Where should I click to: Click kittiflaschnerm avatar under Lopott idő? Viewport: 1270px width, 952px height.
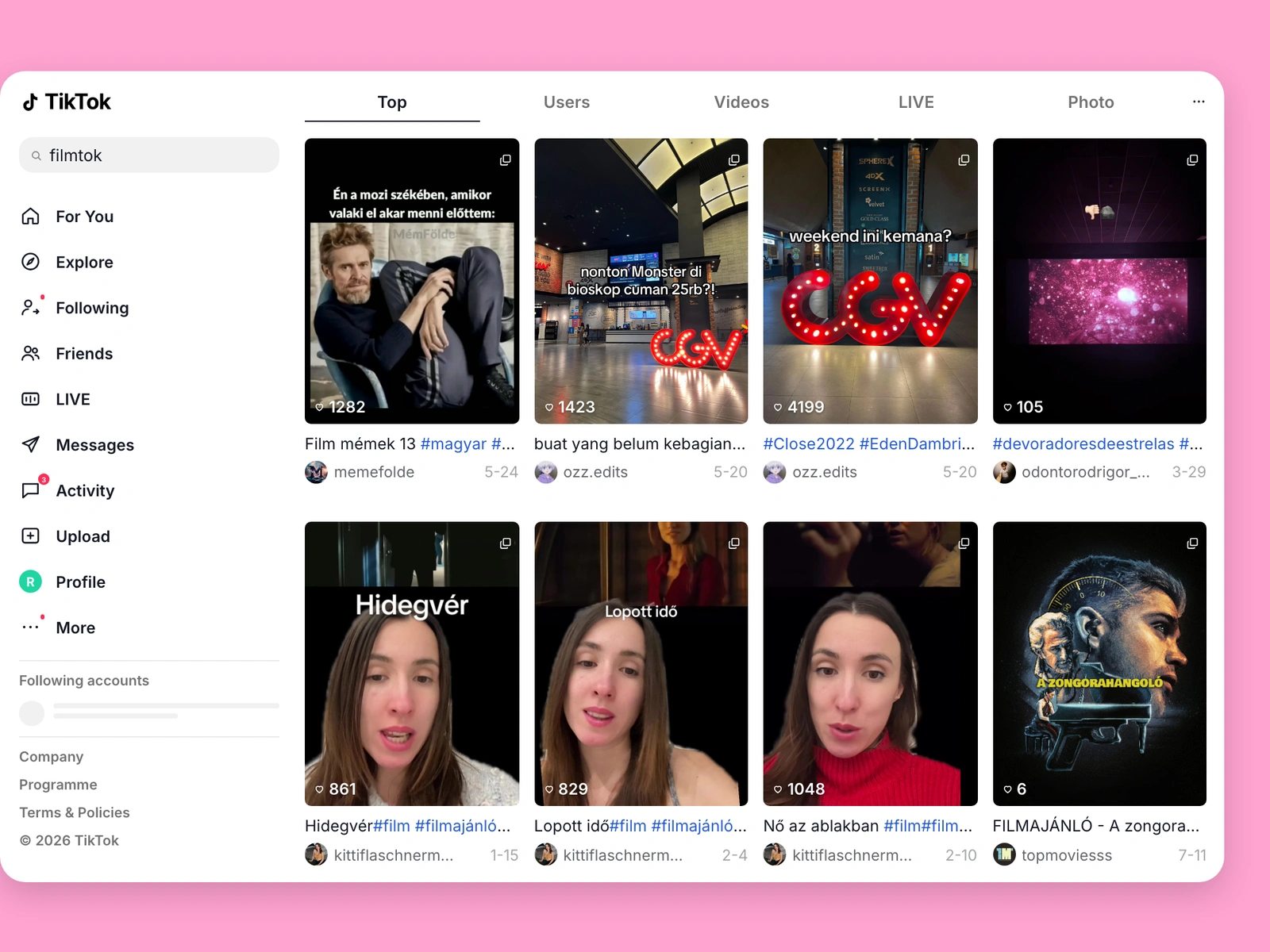coord(545,854)
